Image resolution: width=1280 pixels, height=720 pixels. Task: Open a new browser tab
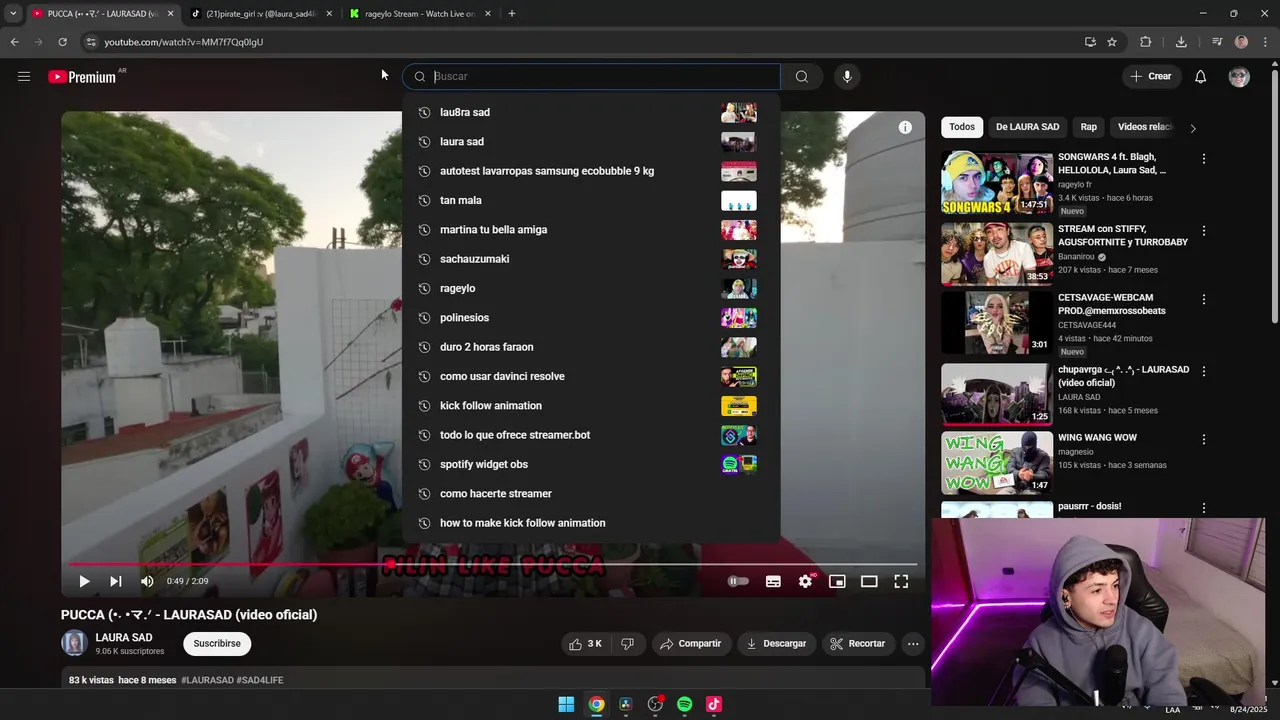point(512,14)
